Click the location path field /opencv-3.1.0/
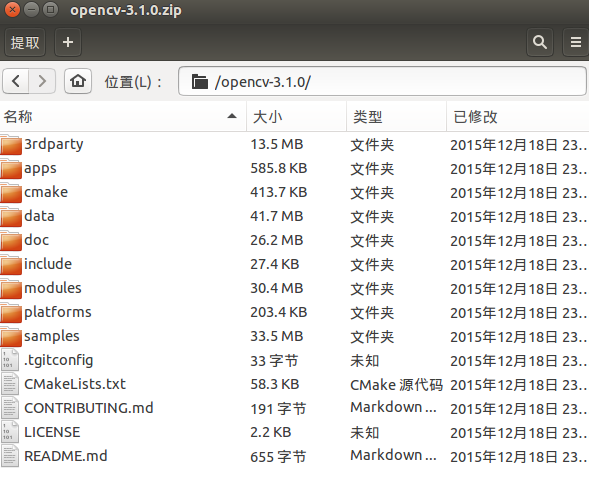The height and width of the screenshot is (493, 589). pos(382,81)
